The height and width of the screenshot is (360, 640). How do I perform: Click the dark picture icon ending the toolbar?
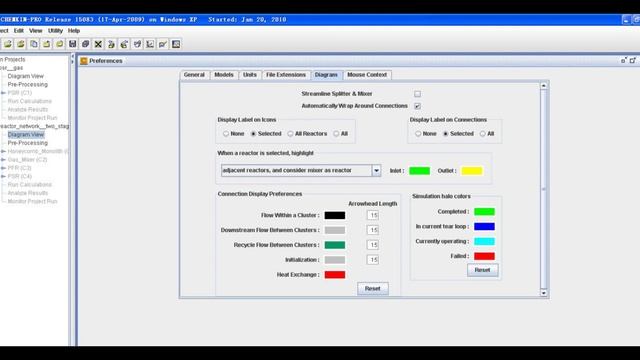click(x=176, y=44)
